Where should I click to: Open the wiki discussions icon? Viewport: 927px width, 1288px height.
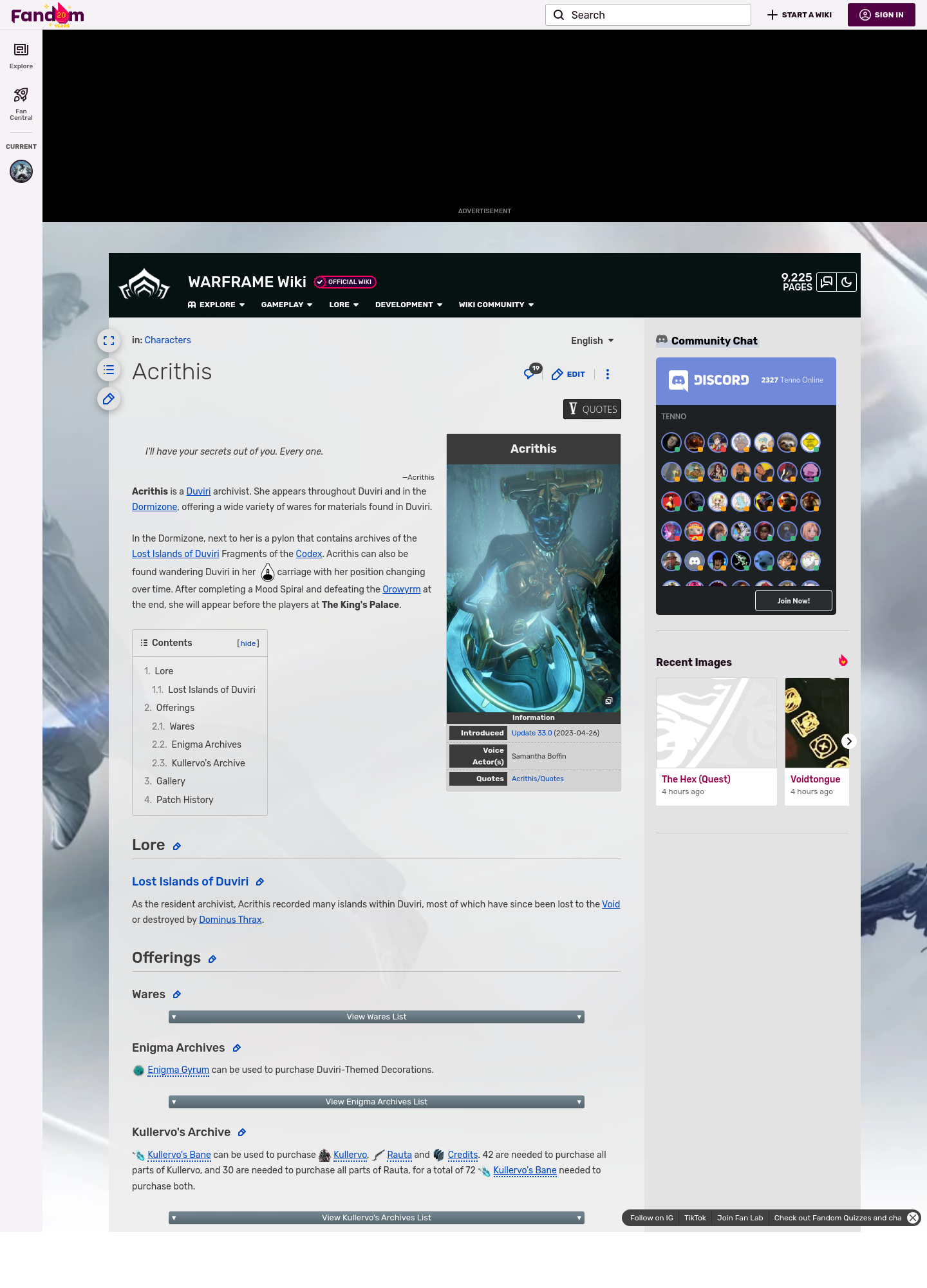(827, 282)
